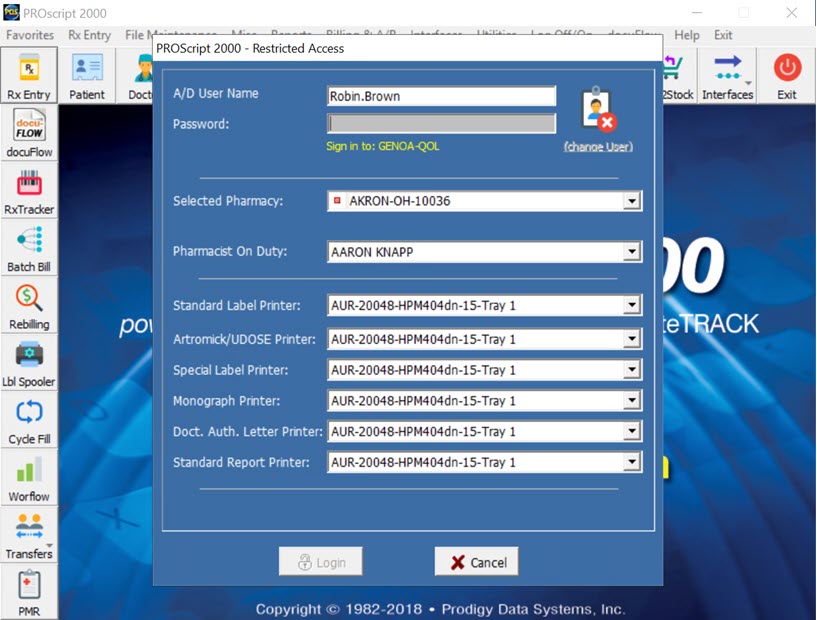Open the RxTracker tool
The height and width of the screenshot is (620, 817).
(29, 191)
